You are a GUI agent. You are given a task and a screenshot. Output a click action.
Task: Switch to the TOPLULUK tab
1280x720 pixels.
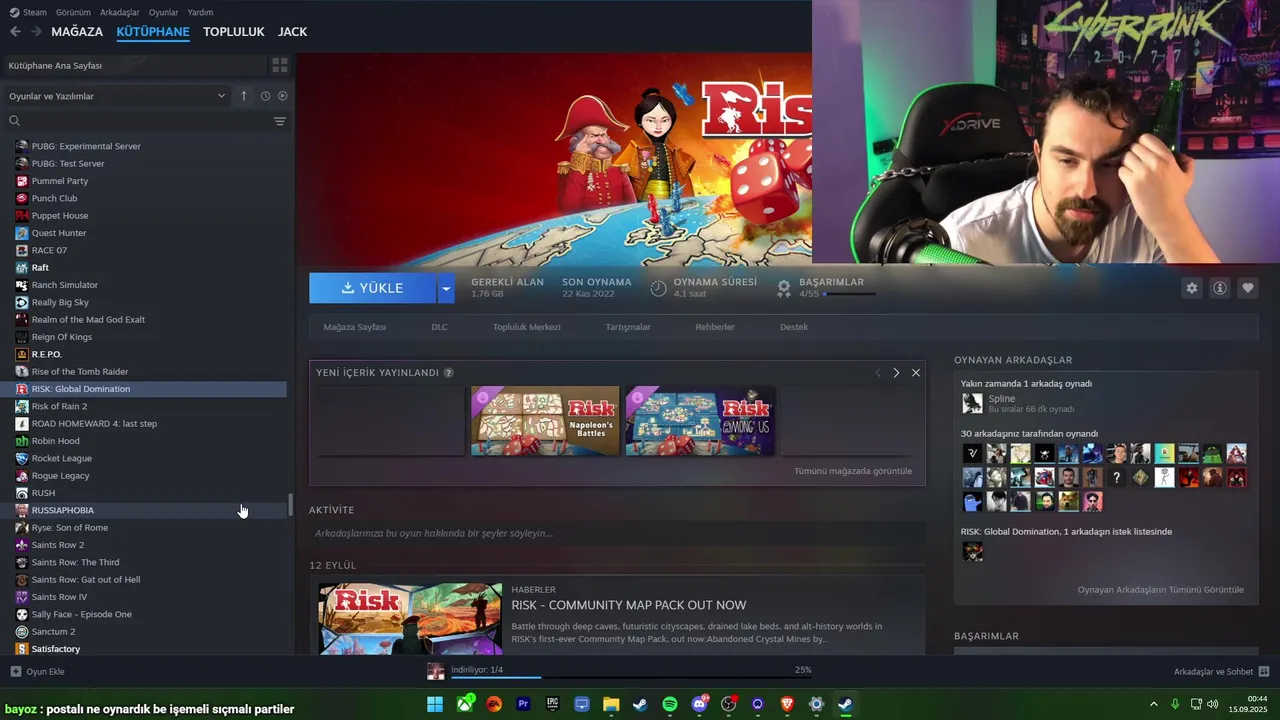(234, 32)
